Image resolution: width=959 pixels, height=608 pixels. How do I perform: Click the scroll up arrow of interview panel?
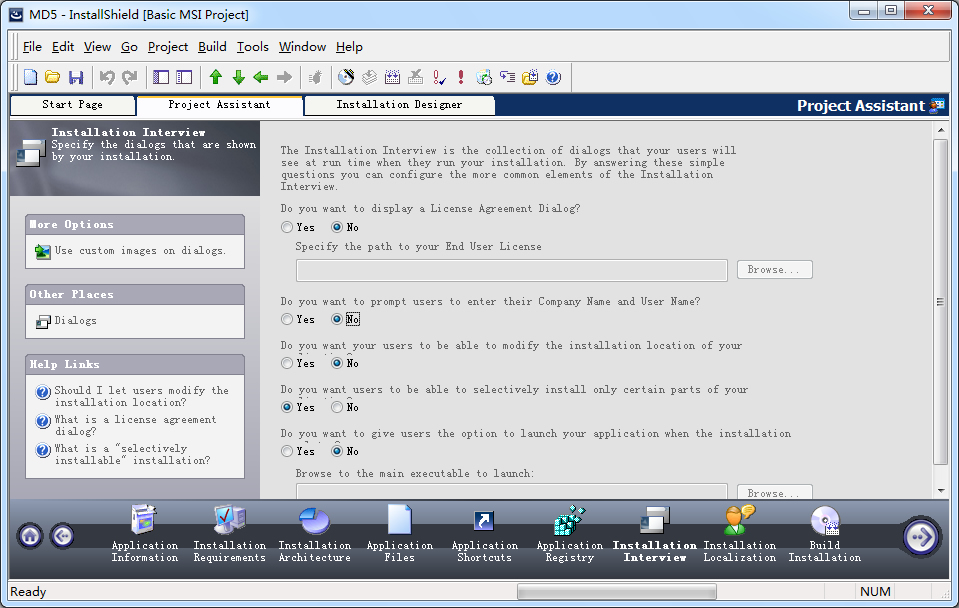[x=940, y=130]
